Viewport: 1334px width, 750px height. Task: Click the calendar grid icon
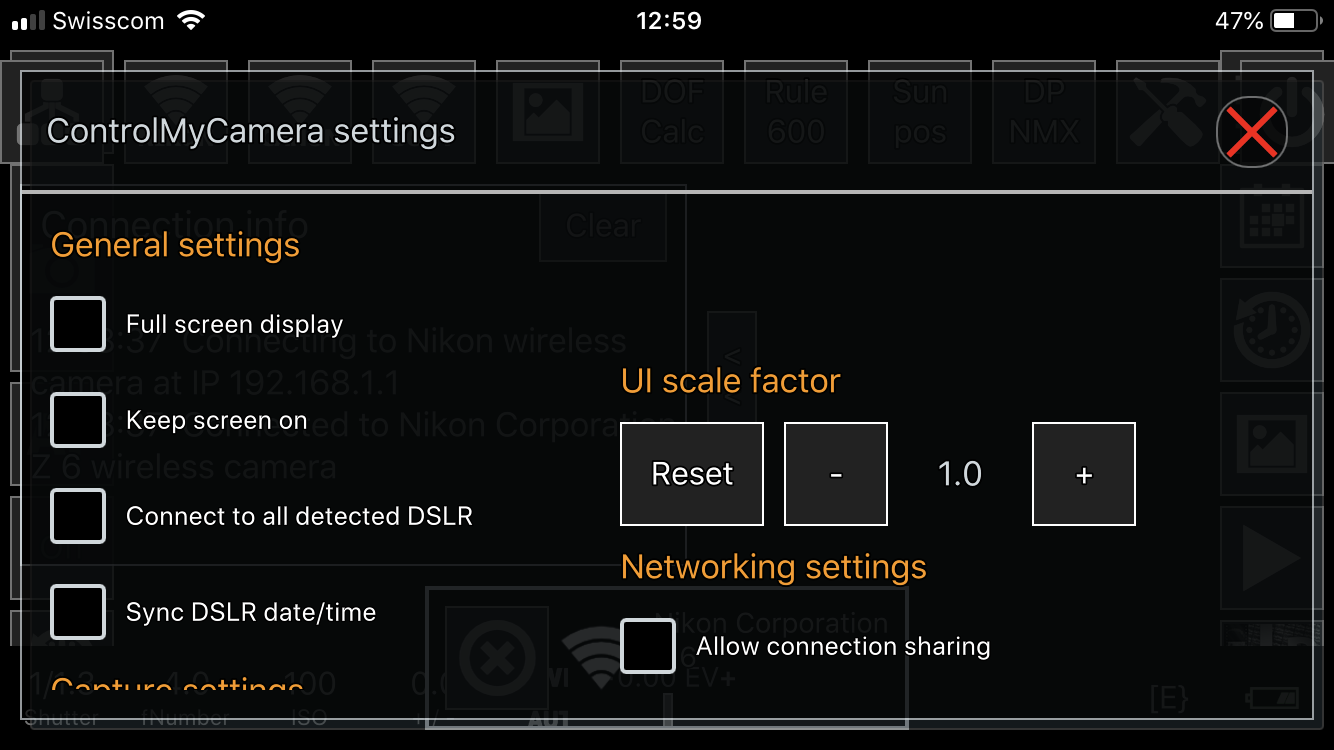(1270, 220)
